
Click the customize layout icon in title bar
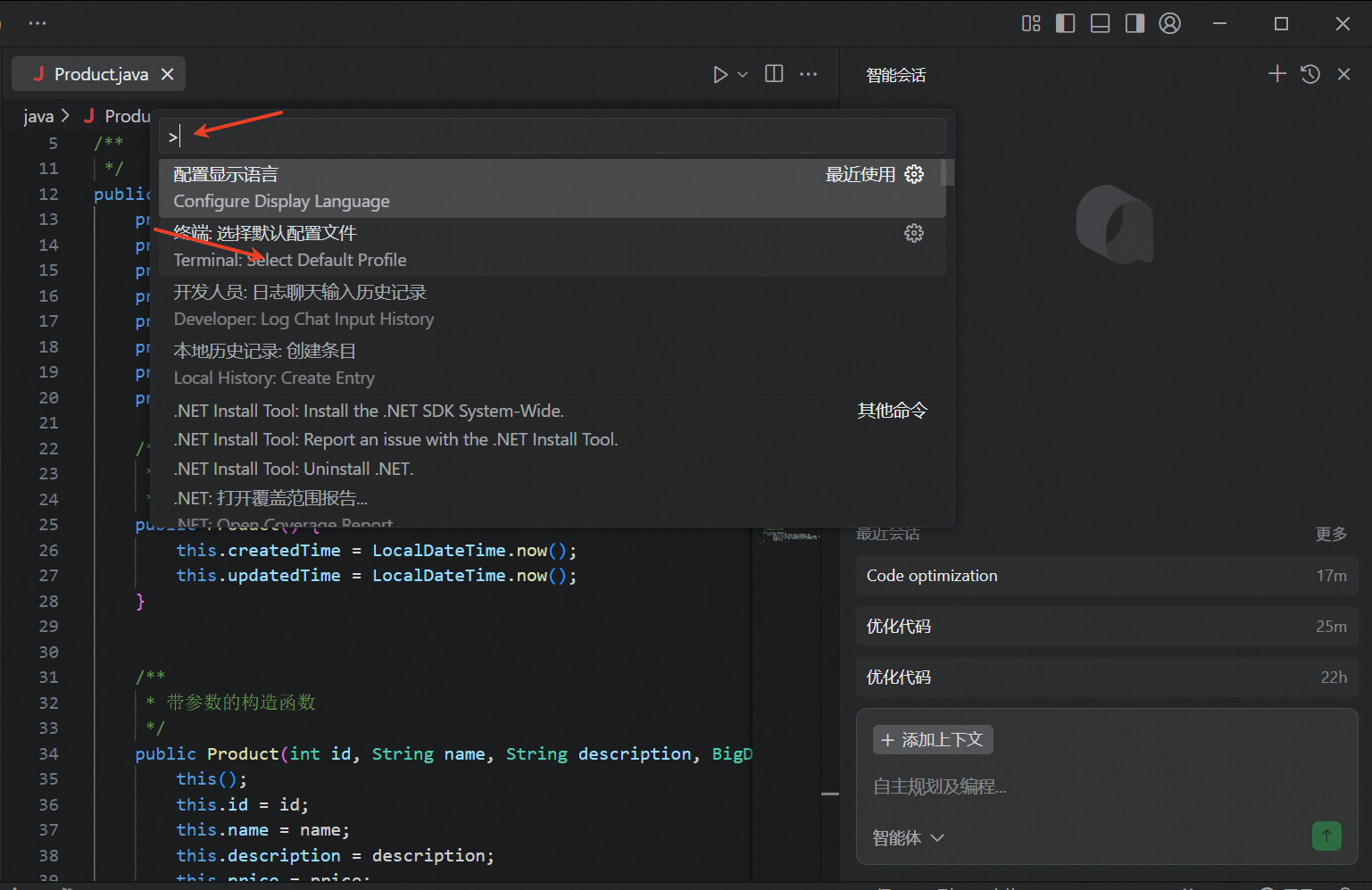(x=1031, y=23)
